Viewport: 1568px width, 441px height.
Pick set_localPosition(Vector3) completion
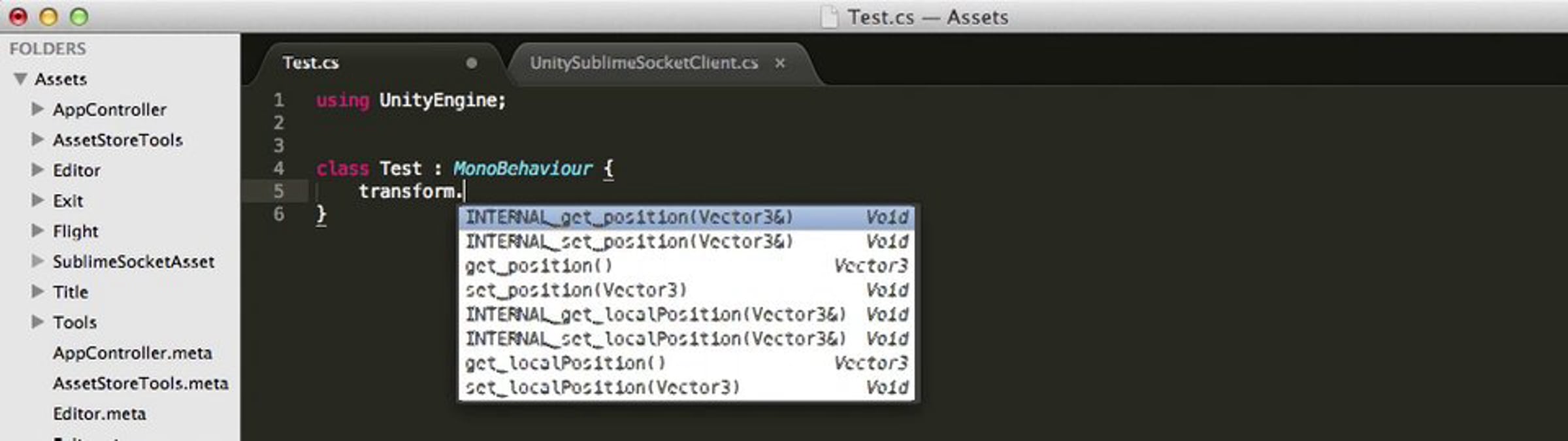(686, 387)
